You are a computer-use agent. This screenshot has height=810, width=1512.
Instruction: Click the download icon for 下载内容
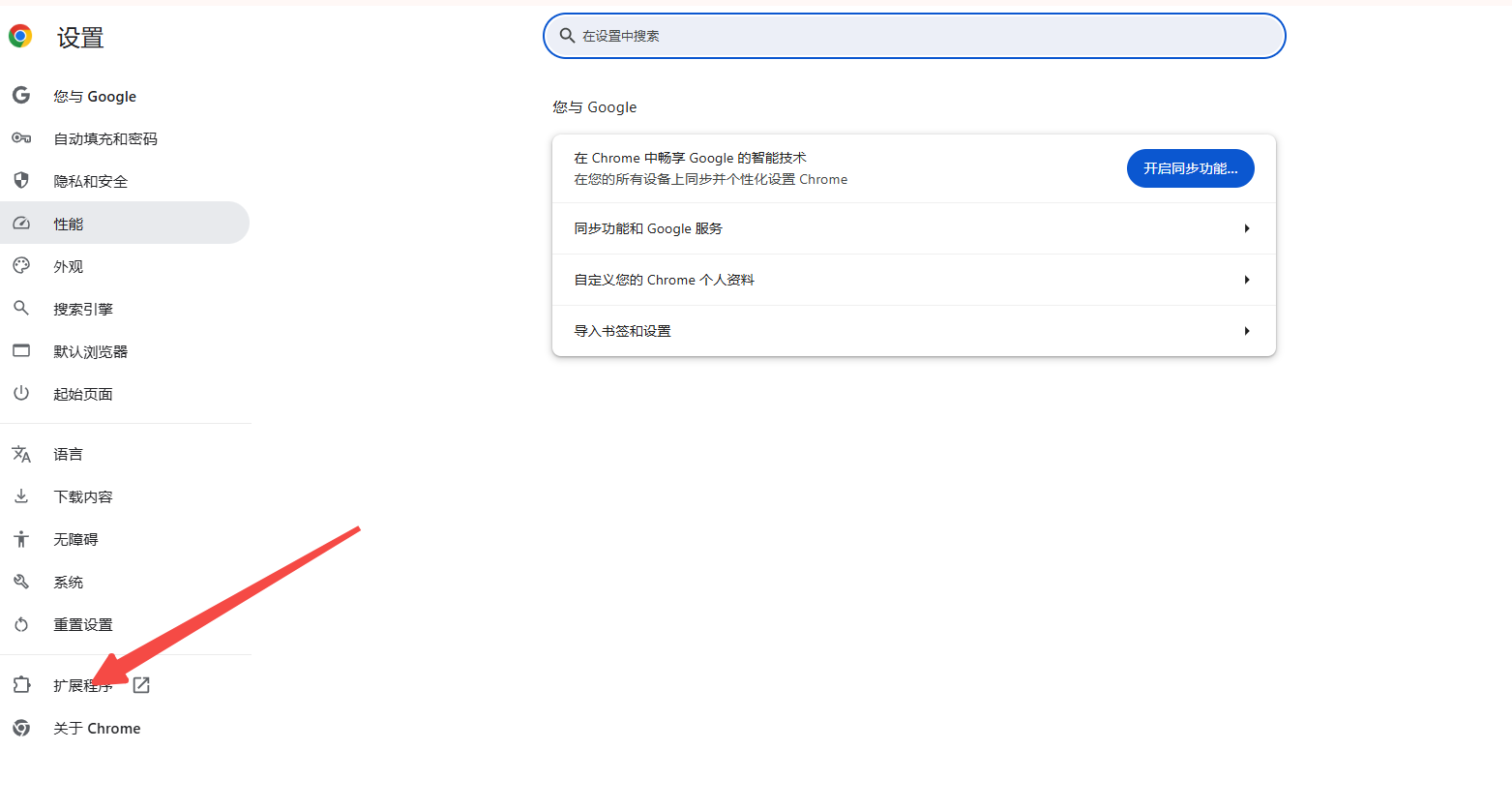click(21, 496)
